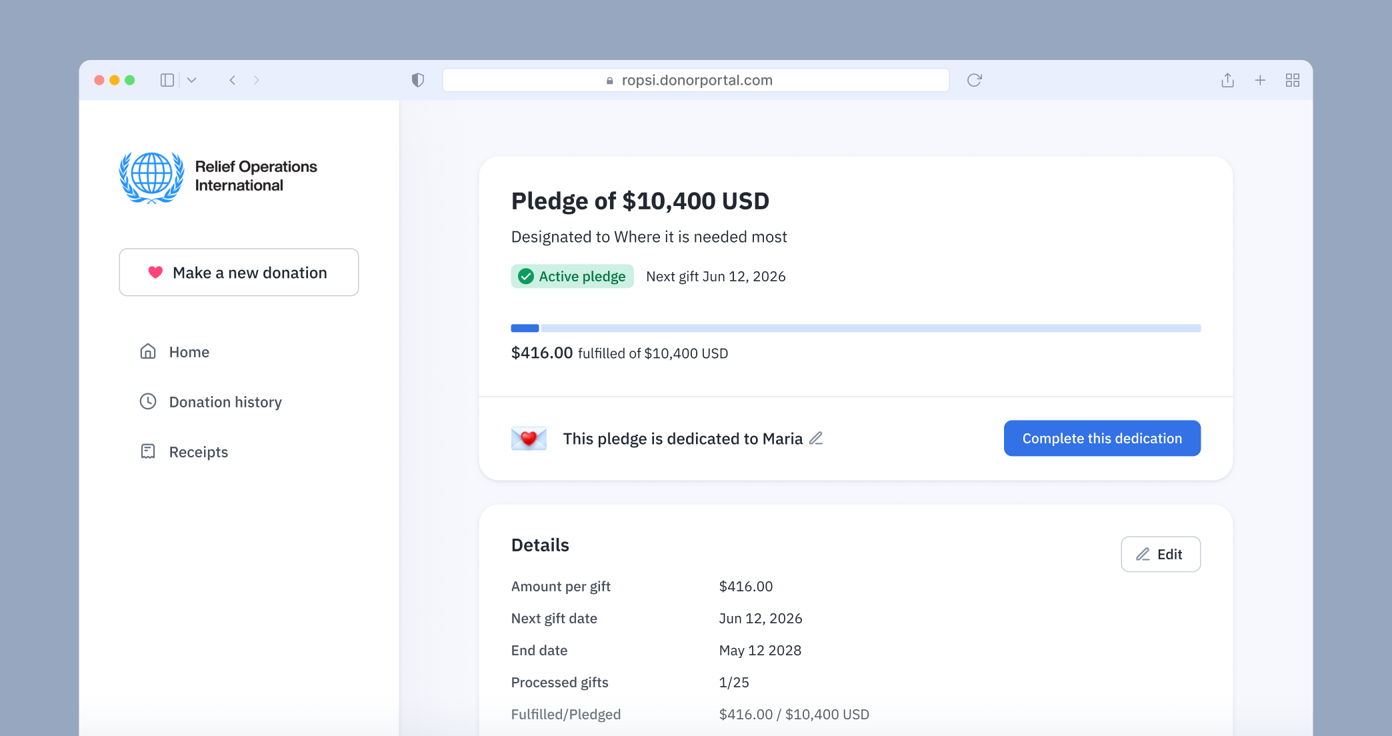The height and width of the screenshot is (736, 1392).
Task: Click the lock icon in the address bar
Action: 610,80
